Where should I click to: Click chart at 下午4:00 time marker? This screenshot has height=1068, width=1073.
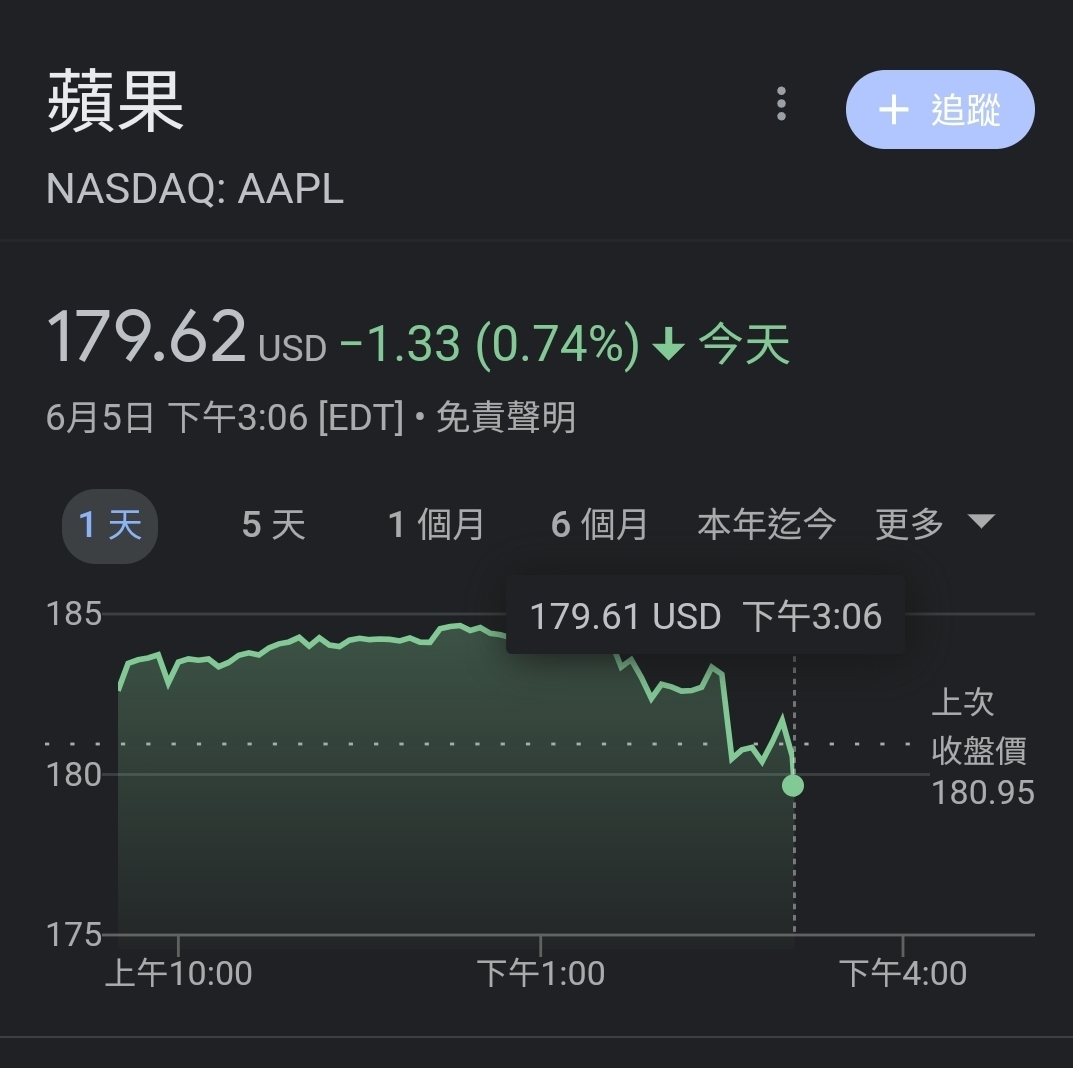903,973
